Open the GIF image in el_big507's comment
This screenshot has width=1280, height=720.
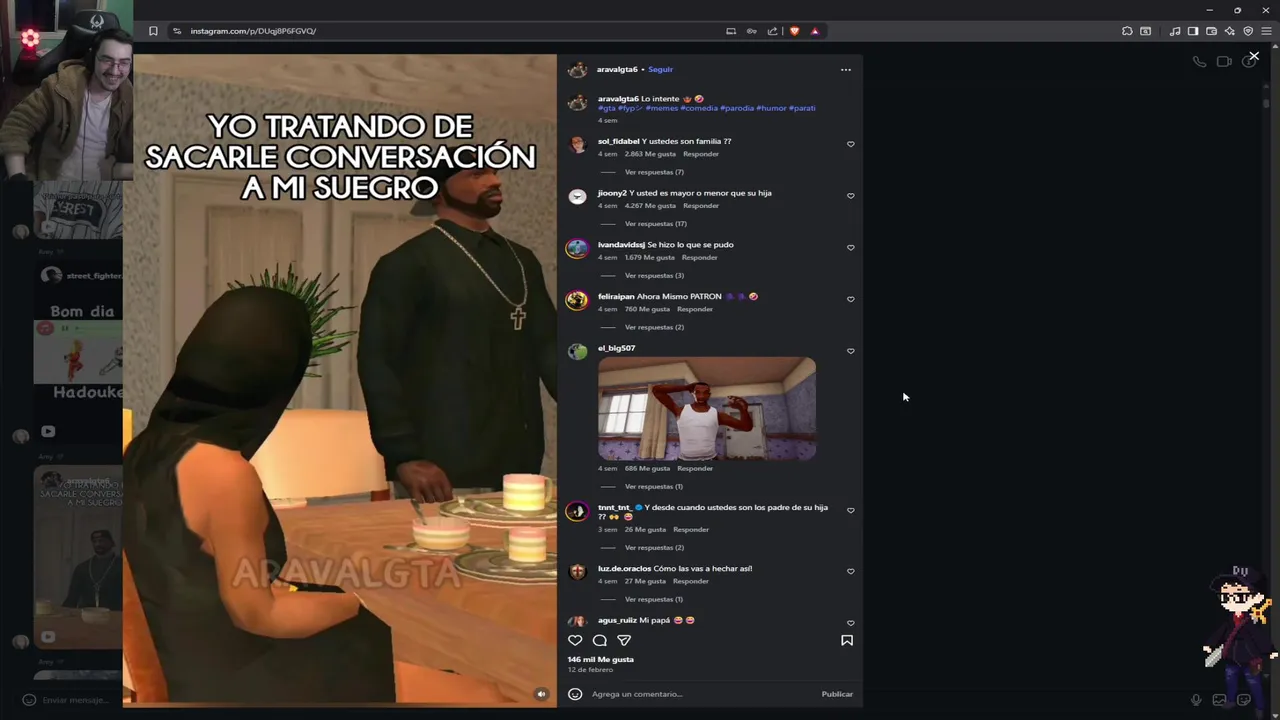(707, 408)
